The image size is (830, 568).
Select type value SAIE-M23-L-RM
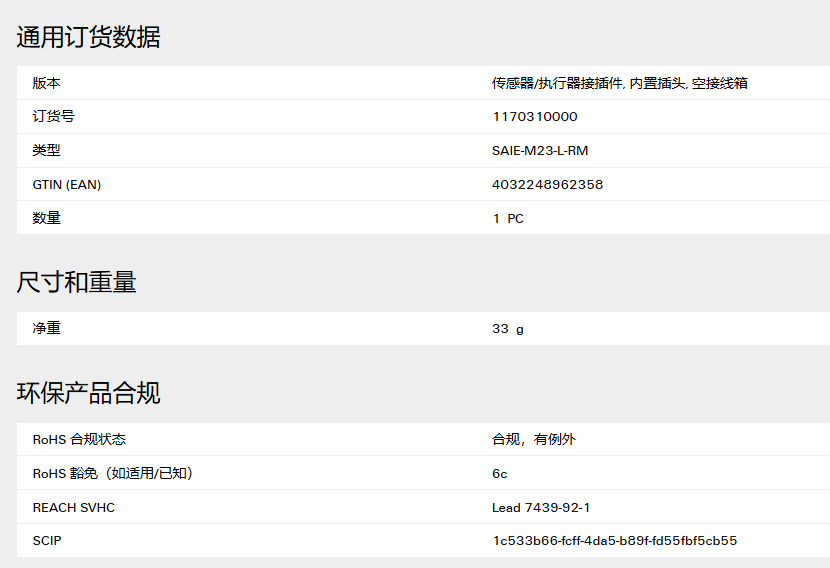(x=540, y=150)
